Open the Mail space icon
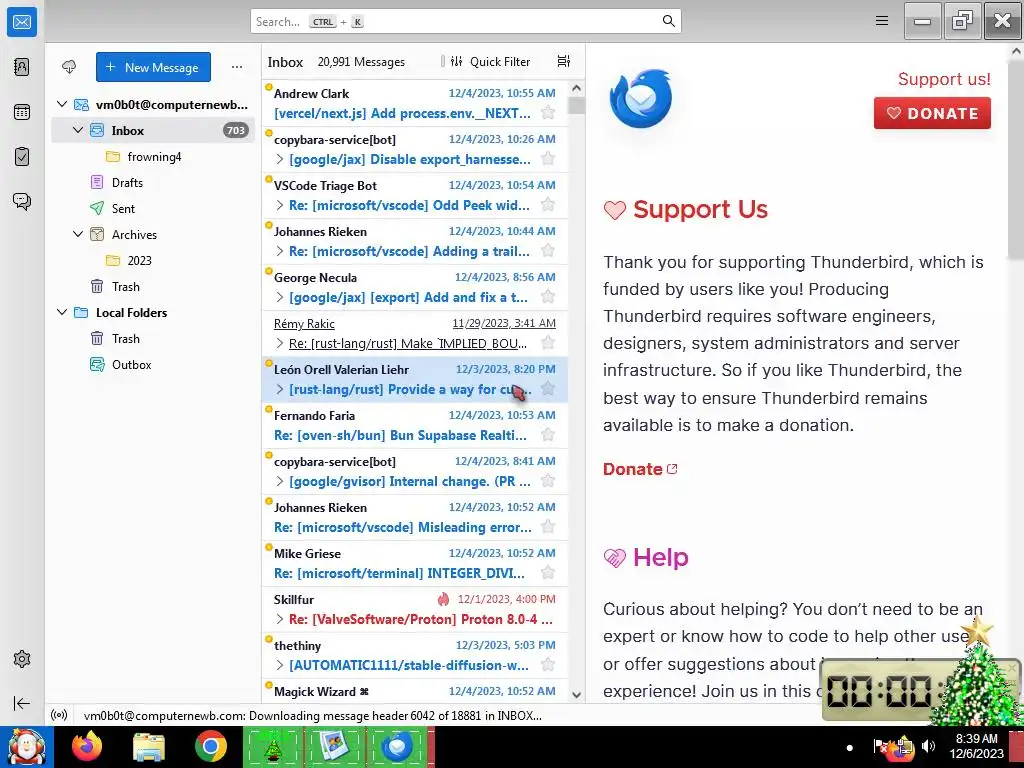 (x=22, y=22)
